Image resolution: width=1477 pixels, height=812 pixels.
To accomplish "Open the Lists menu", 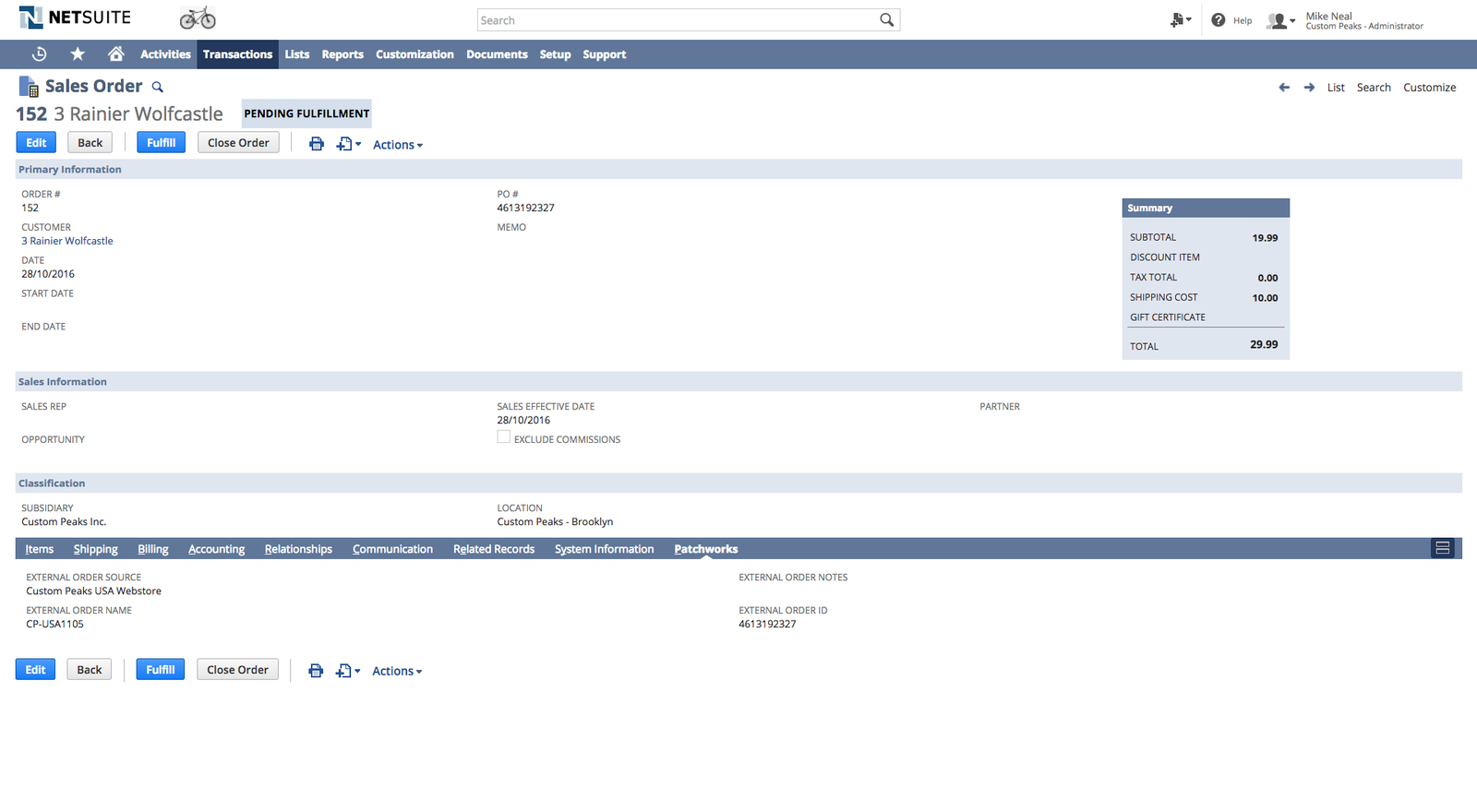I will [297, 54].
